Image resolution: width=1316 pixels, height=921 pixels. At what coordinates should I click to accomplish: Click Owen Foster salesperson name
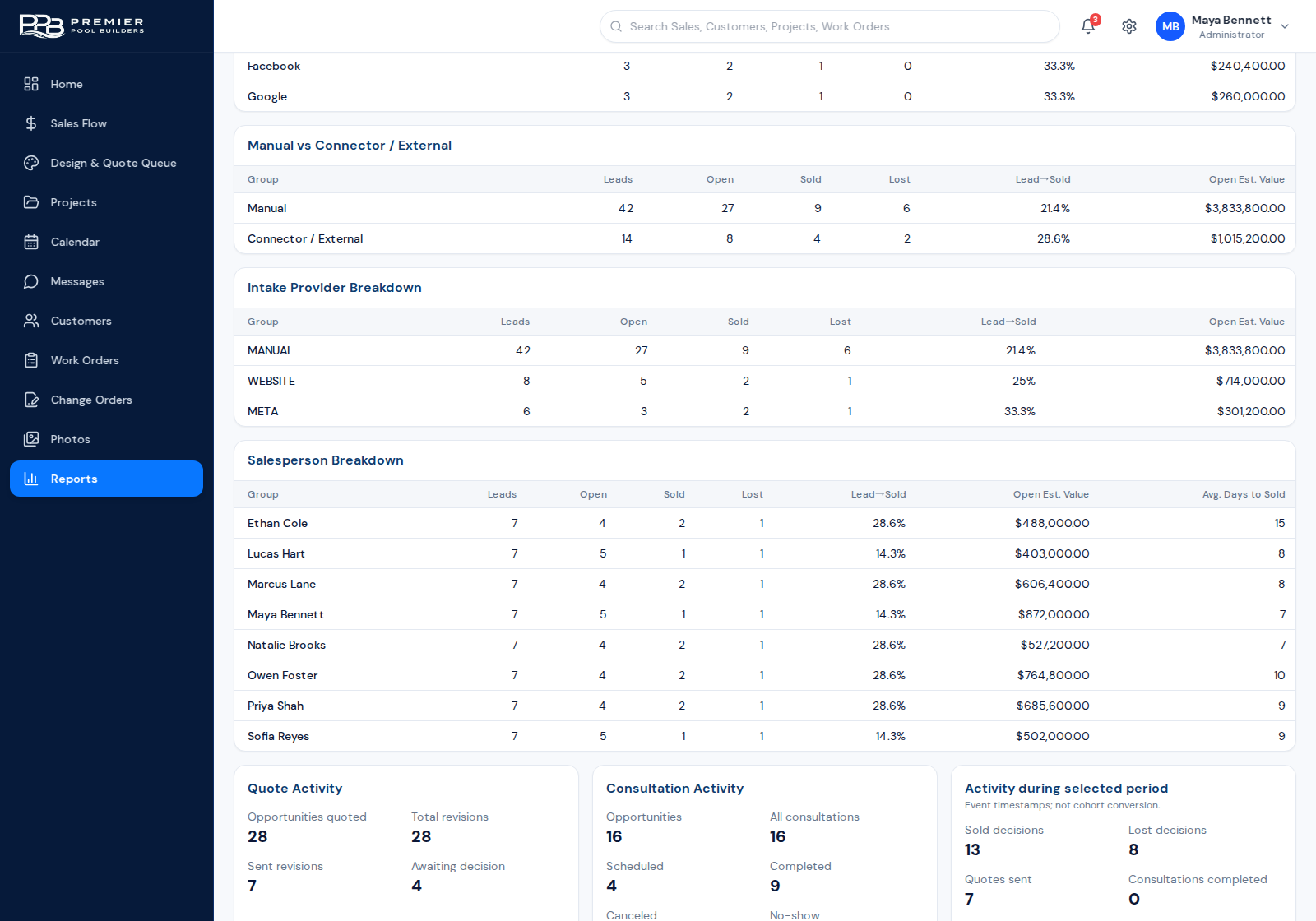coord(282,675)
